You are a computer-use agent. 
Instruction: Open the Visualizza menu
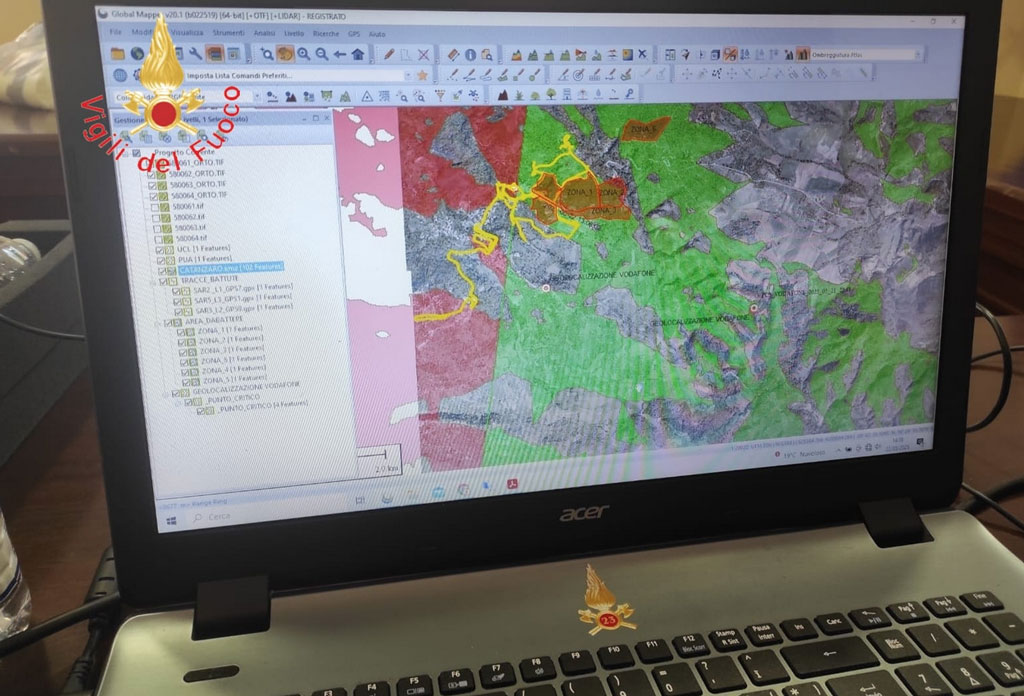point(187,32)
